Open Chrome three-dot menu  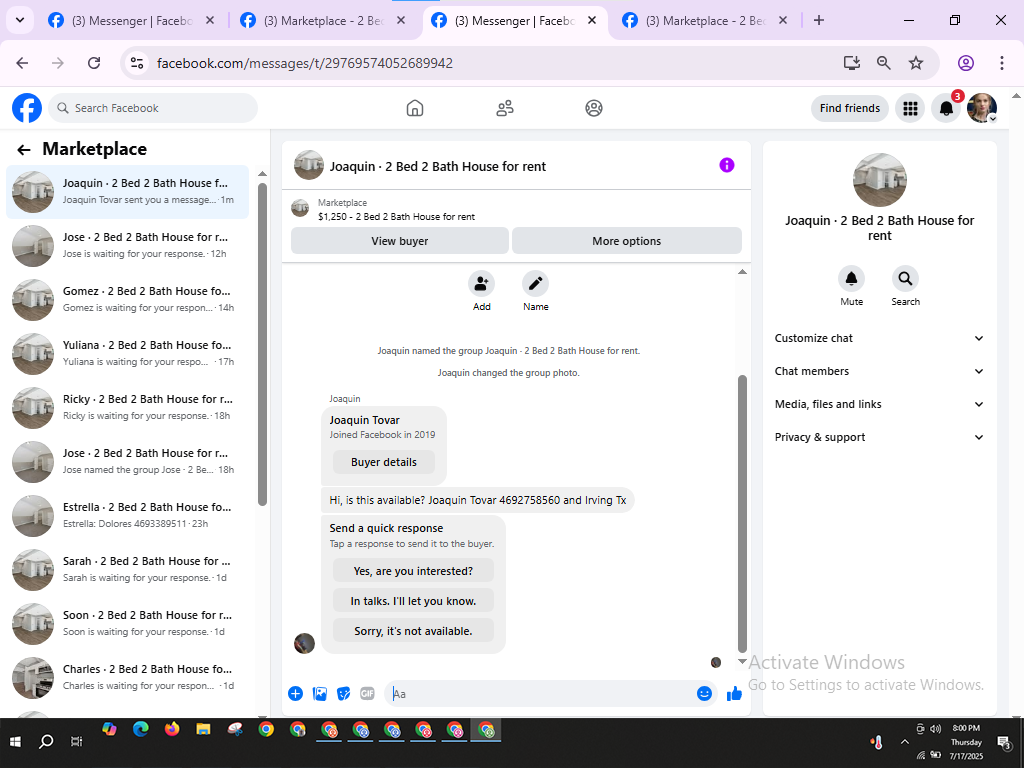tap(1002, 63)
